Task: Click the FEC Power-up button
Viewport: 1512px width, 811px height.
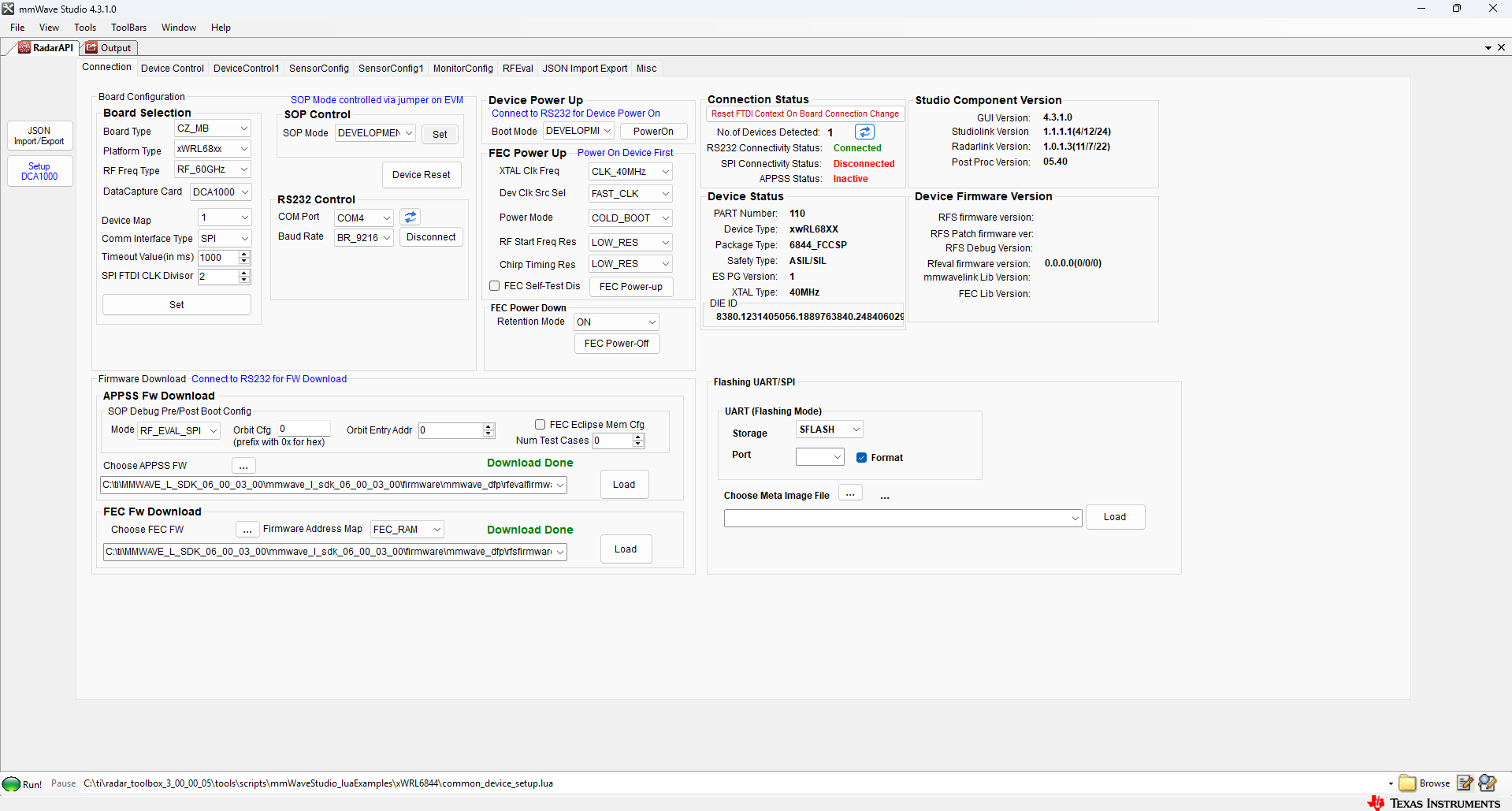Action: 631,287
